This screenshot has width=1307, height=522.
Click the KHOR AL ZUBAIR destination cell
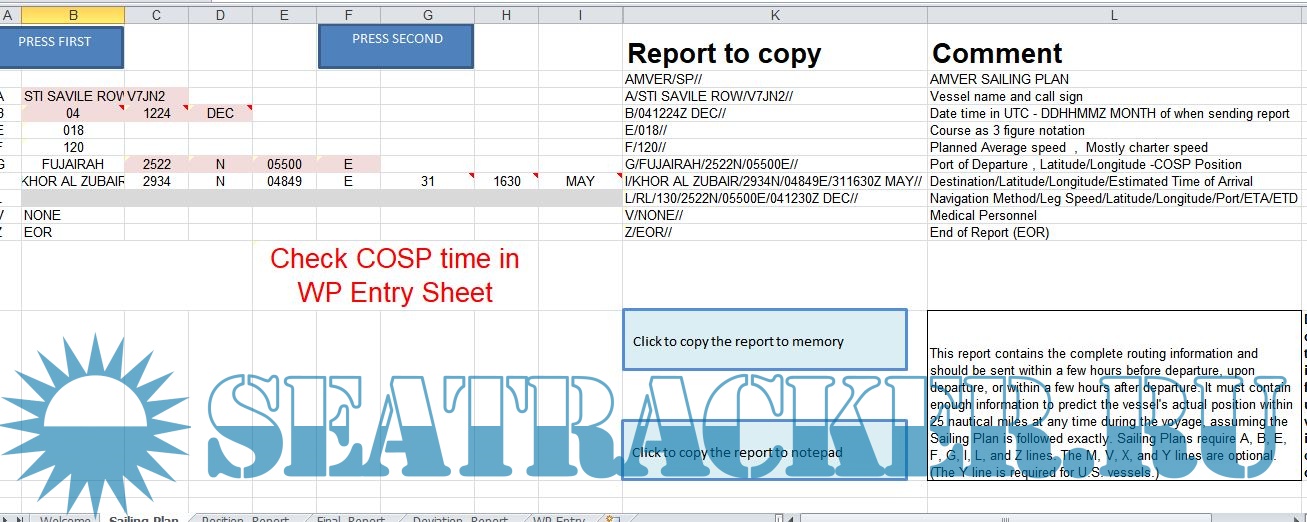pyautogui.click(x=73, y=181)
